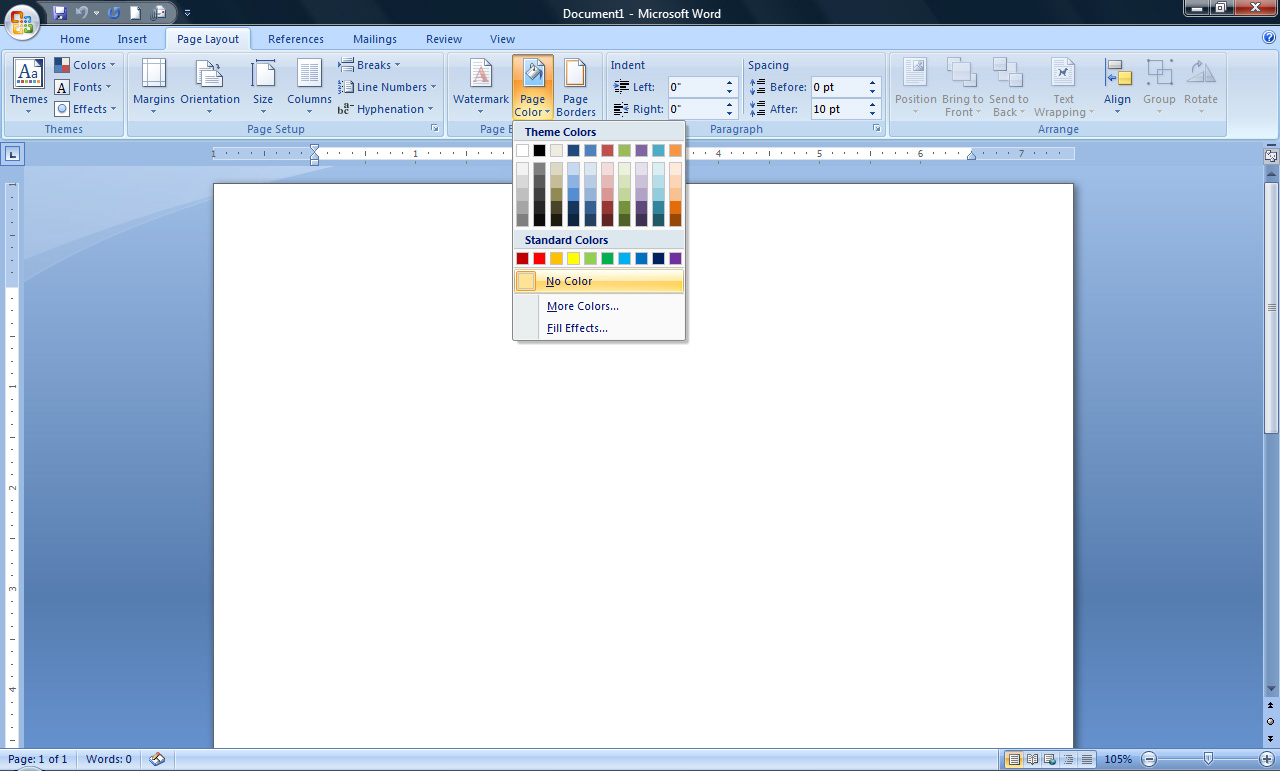The width and height of the screenshot is (1280, 771).
Task: Click the tab selector at ruler corner
Action: point(13,154)
